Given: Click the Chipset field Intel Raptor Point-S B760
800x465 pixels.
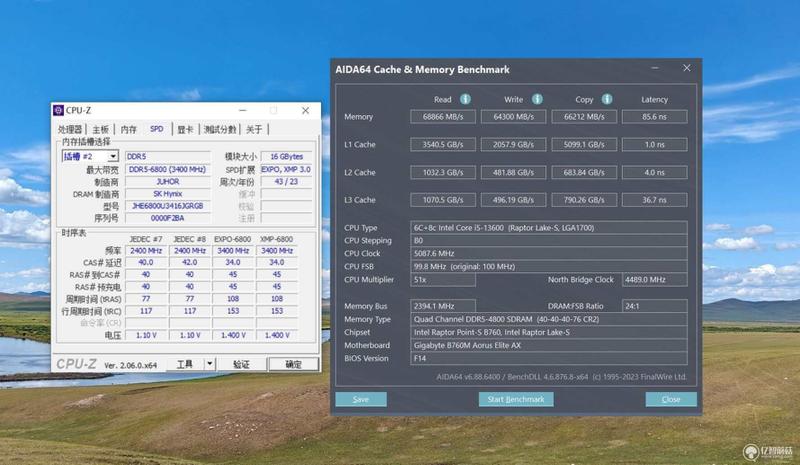Looking at the screenshot, I should (549, 332).
